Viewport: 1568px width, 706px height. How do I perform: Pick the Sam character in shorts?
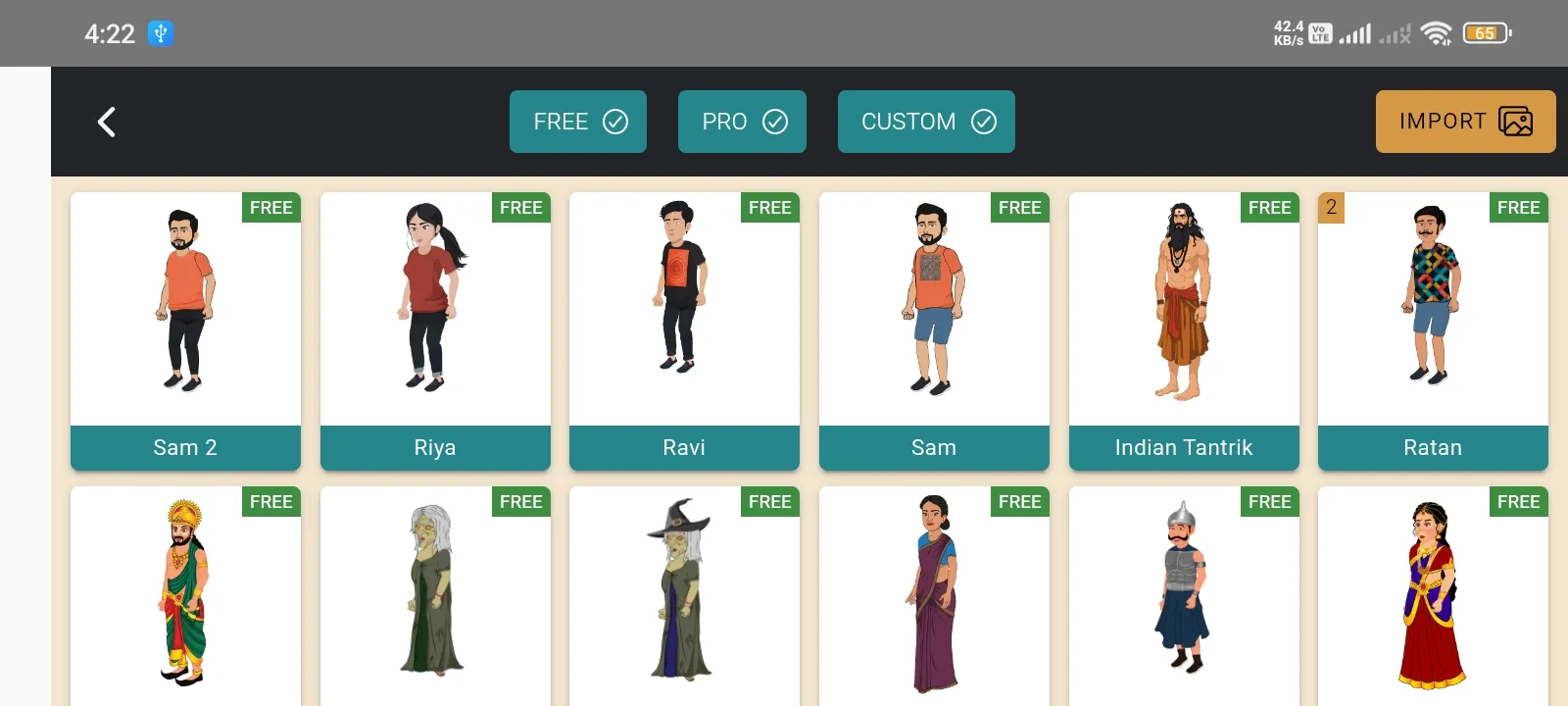tap(934, 331)
